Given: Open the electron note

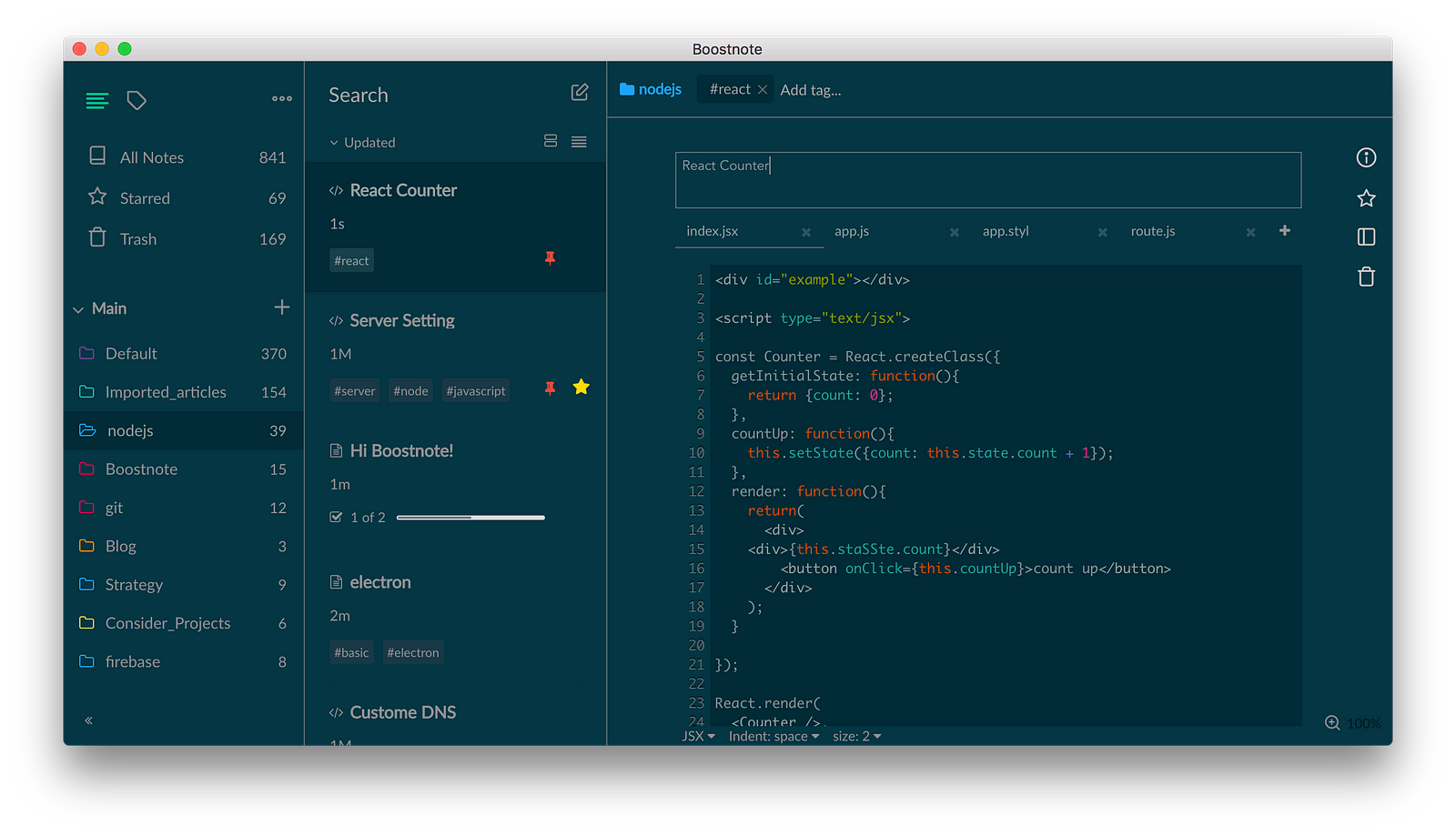Looking at the screenshot, I should pos(455,619).
